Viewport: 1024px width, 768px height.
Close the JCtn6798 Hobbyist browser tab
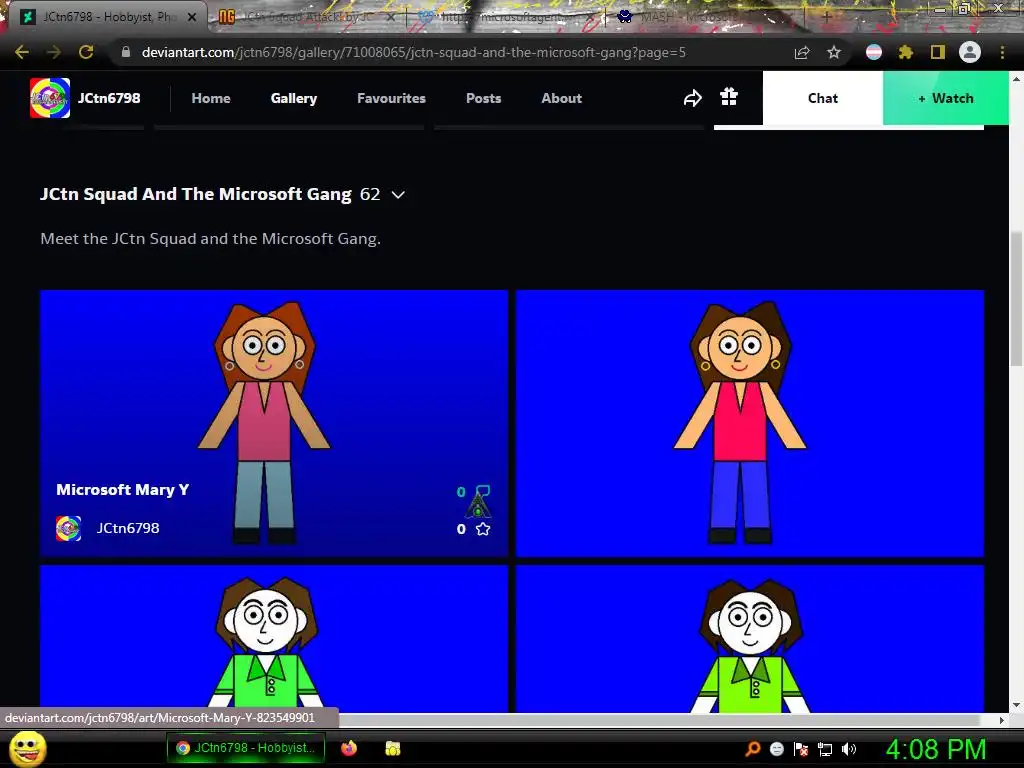click(192, 17)
